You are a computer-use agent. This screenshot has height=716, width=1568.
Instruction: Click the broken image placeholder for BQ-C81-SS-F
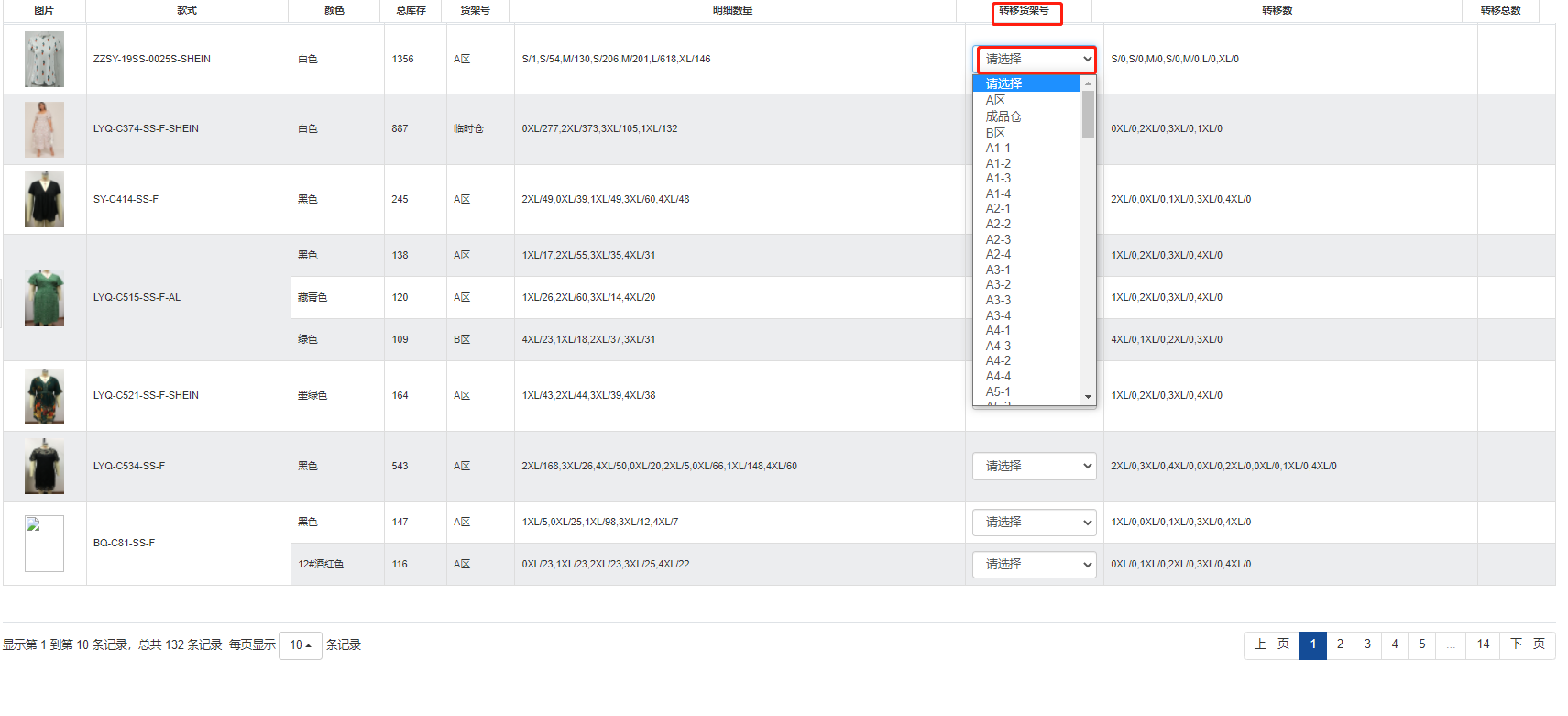click(44, 544)
